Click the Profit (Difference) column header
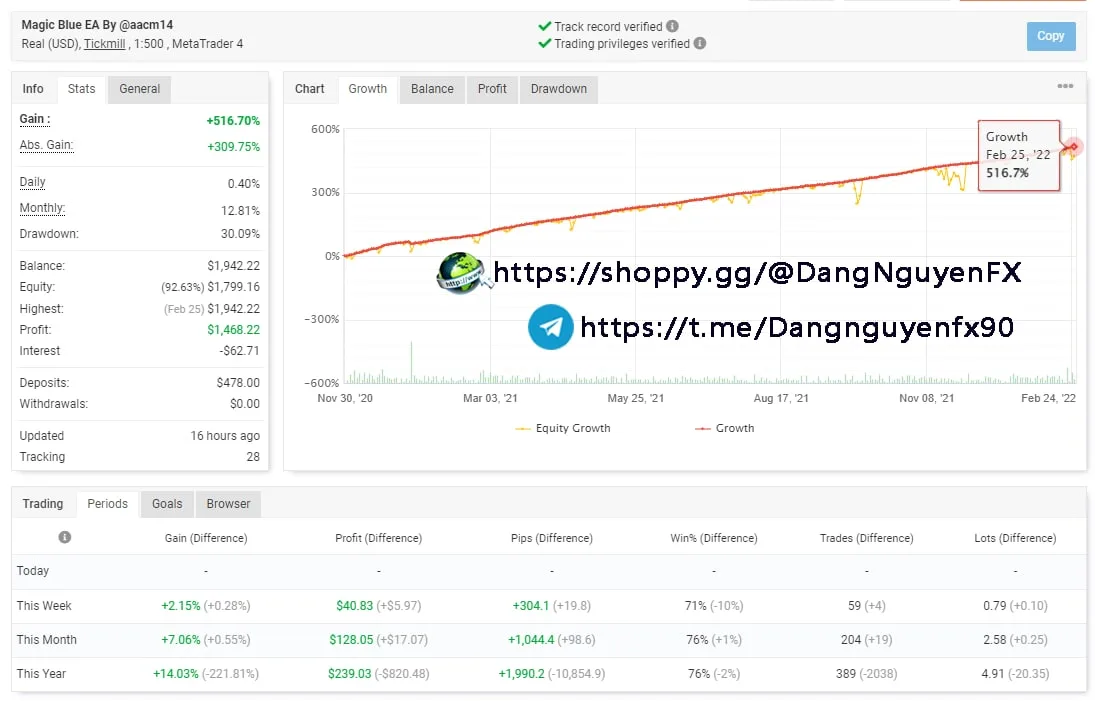The height and width of the screenshot is (701, 1095). pos(379,538)
